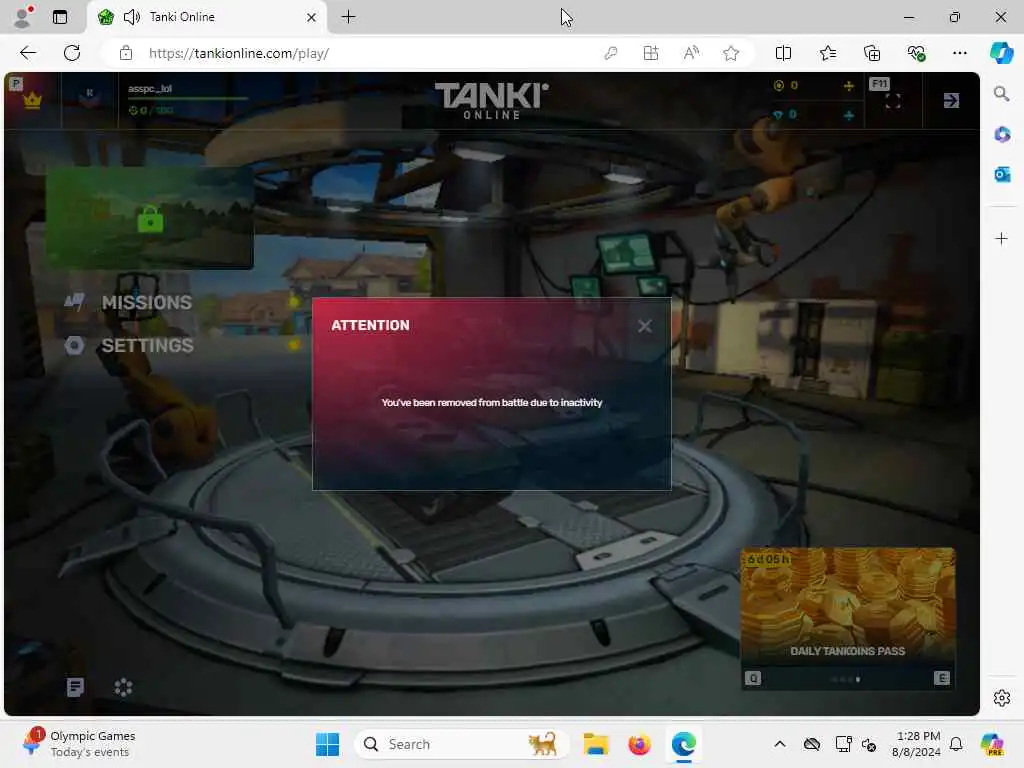
Task: Go back in the browser
Action: (x=28, y=53)
